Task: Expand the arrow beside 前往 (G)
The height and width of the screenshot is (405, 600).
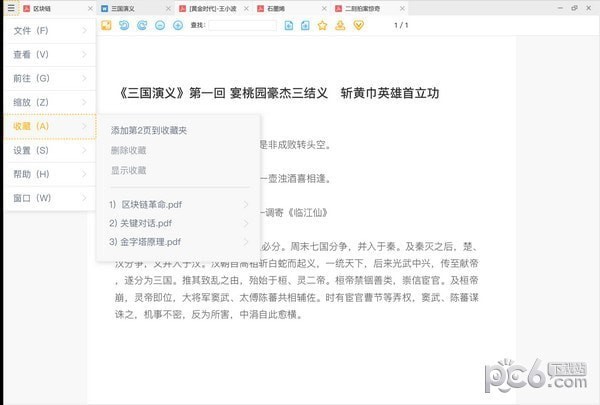Action: (85, 78)
